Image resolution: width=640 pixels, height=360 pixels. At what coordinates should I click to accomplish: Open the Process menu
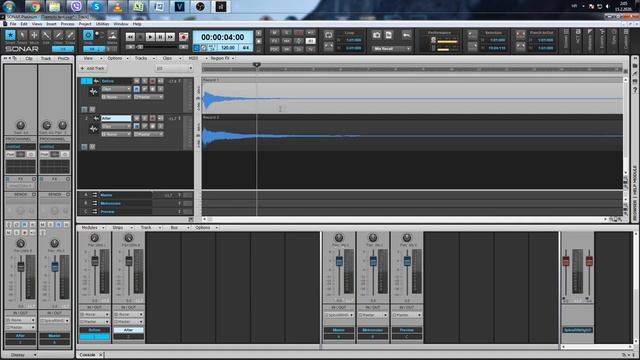(x=67, y=24)
